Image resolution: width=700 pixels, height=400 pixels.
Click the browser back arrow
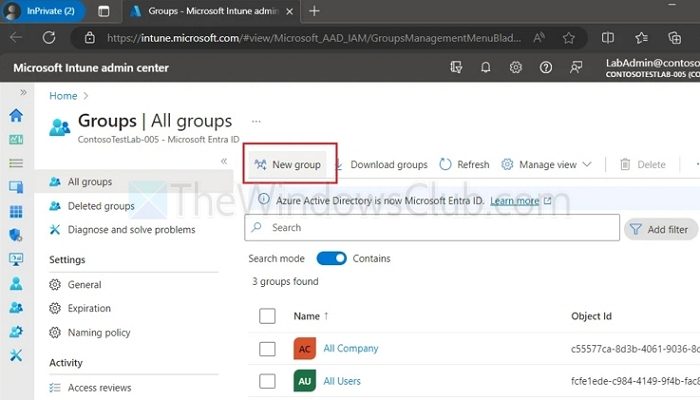coord(16,38)
